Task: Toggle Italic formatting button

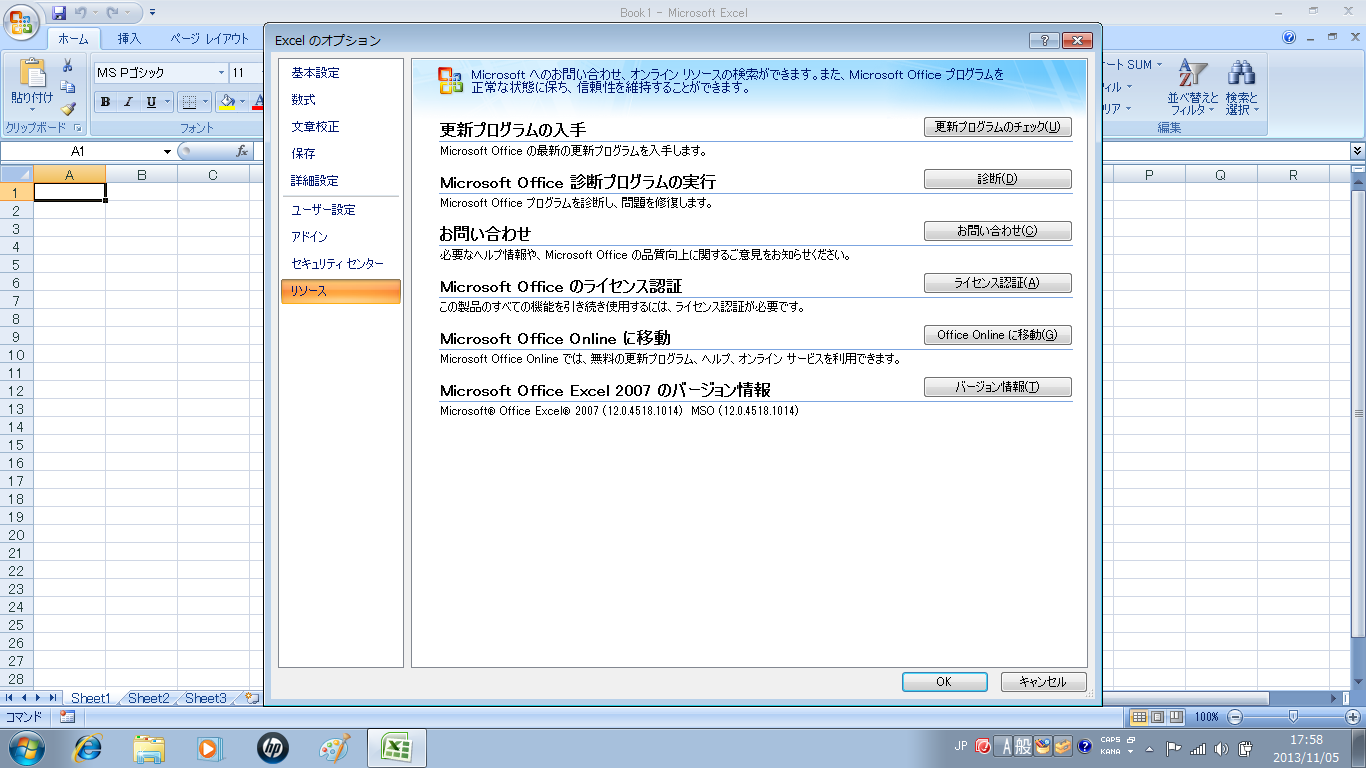Action: pyautogui.click(x=128, y=102)
